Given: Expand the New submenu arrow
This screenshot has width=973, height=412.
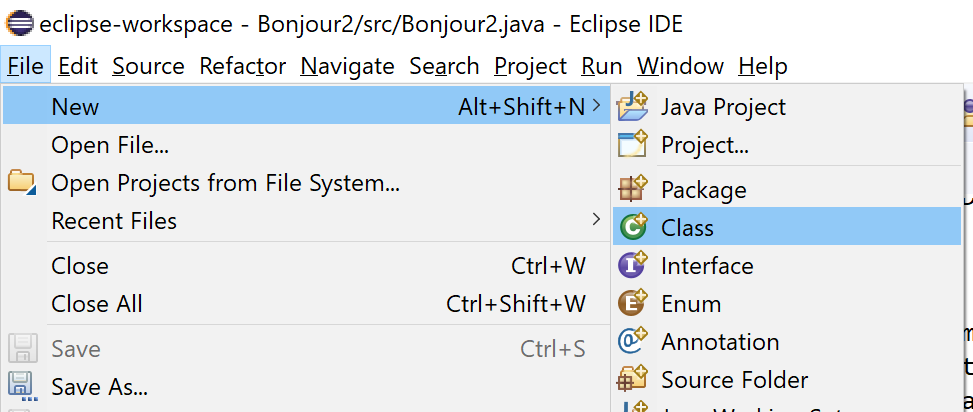Looking at the screenshot, I should tap(597, 105).
